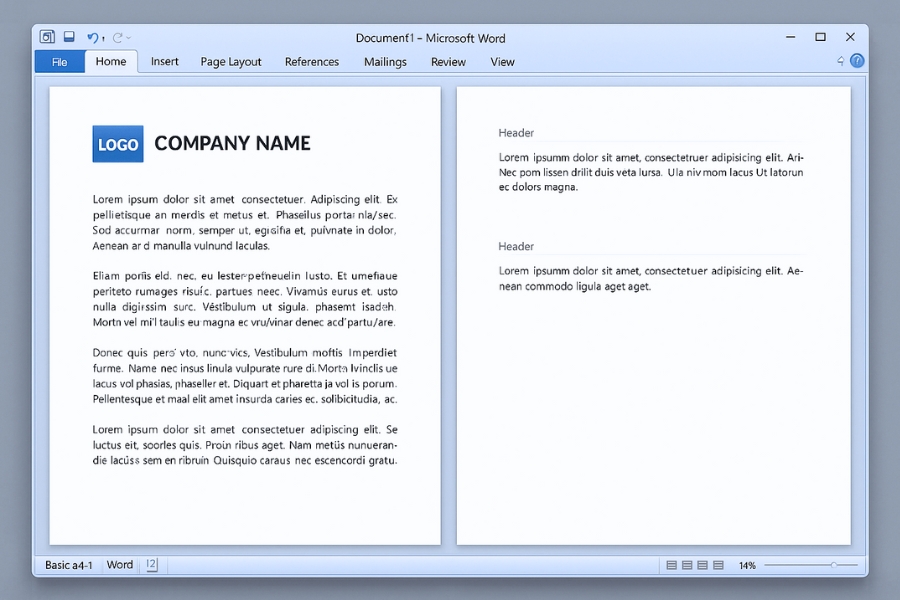This screenshot has height=600, width=900.
Task: Open Word Help via the question mark icon
Action: tap(857, 61)
